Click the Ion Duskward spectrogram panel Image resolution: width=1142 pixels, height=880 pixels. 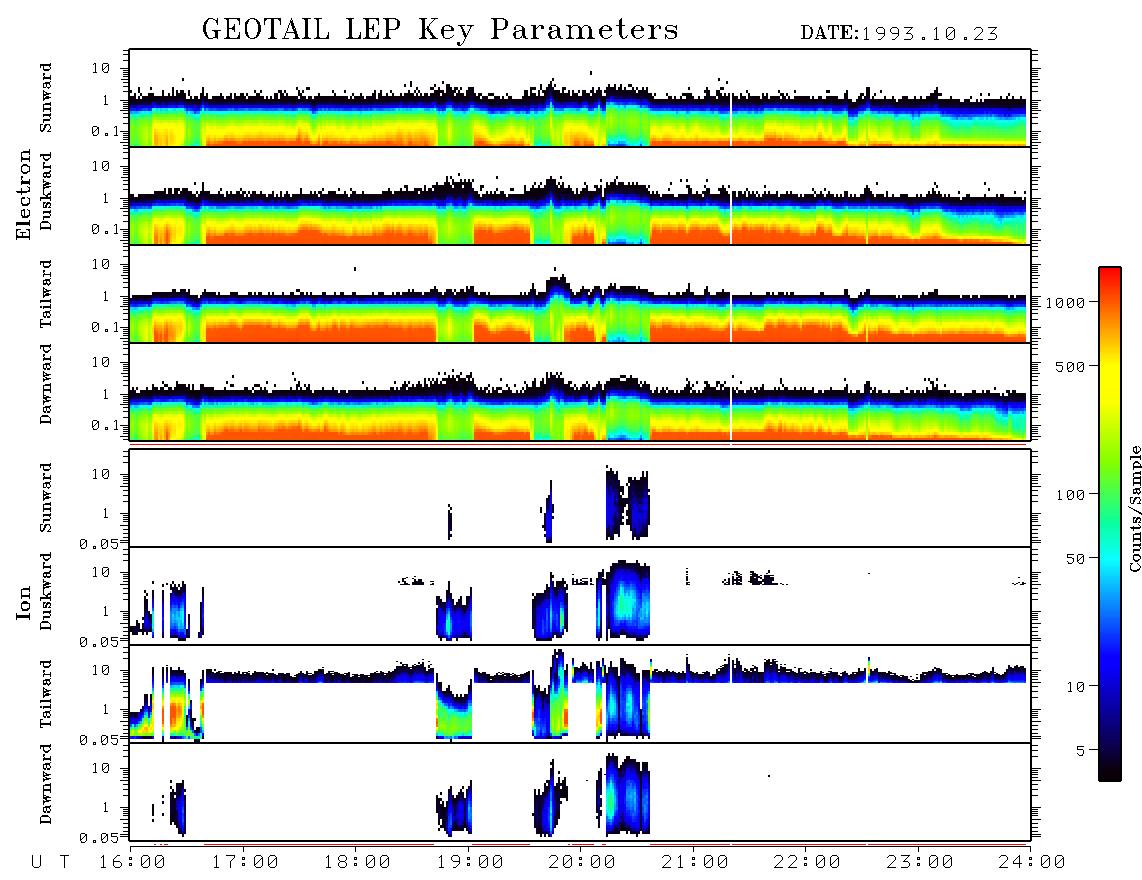pyautogui.click(x=580, y=596)
